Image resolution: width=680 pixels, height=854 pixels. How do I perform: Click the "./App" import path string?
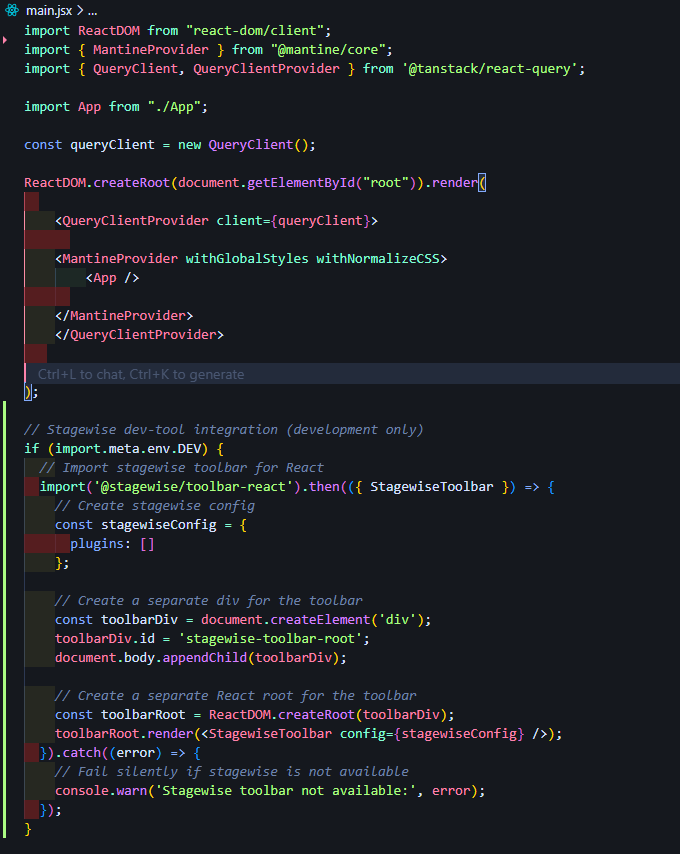point(174,107)
